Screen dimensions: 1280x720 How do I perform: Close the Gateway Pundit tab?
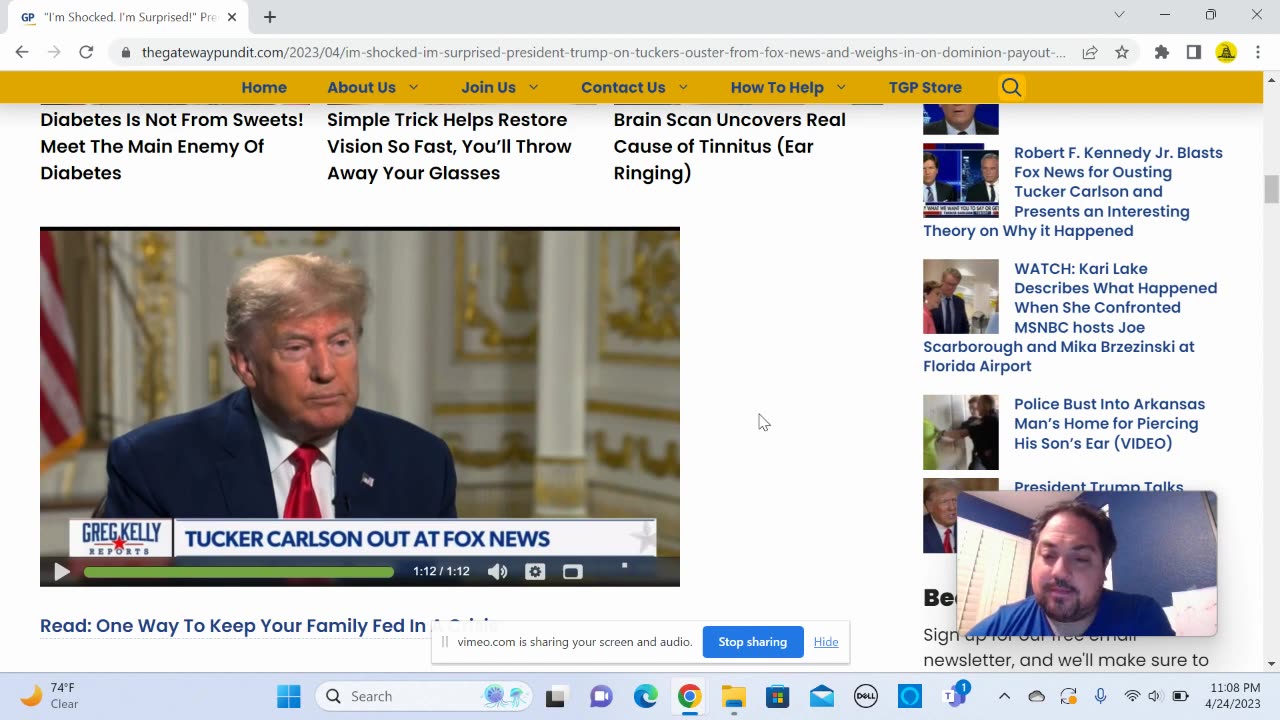tap(232, 17)
